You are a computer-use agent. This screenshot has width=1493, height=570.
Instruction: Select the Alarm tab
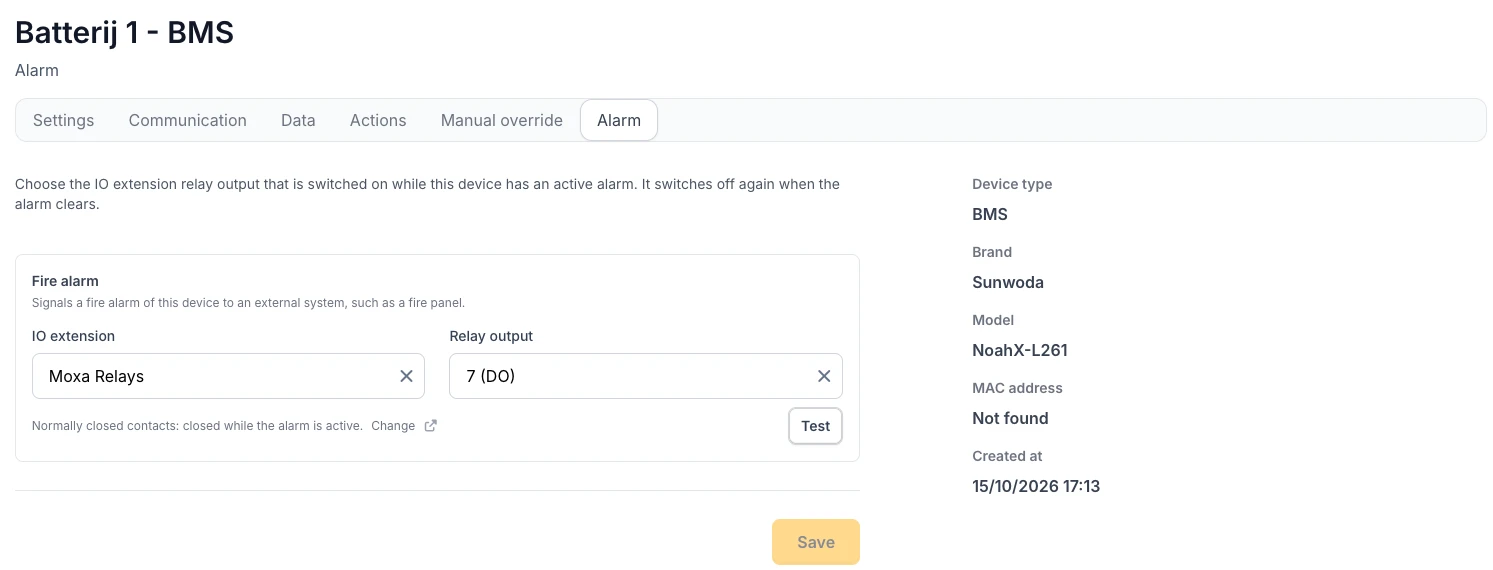[x=619, y=120]
